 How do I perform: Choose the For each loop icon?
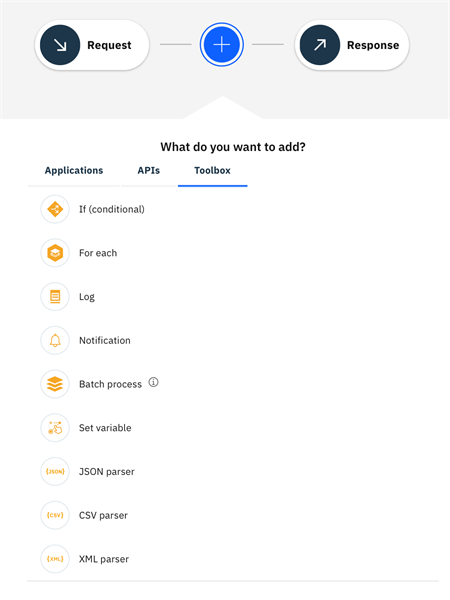point(55,253)
